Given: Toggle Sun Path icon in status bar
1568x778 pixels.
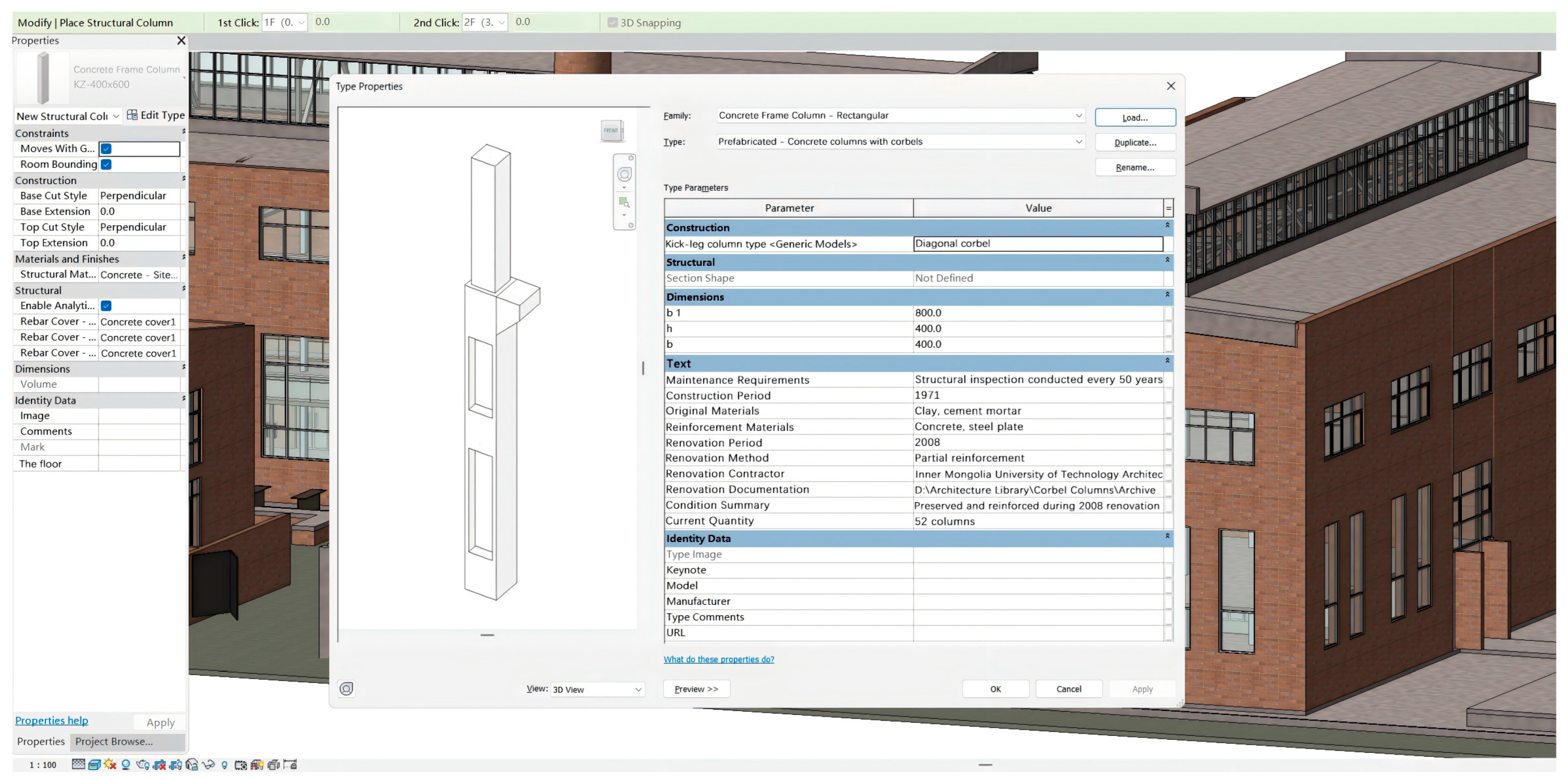Looking at the screenshot, I should coord(110,765).
